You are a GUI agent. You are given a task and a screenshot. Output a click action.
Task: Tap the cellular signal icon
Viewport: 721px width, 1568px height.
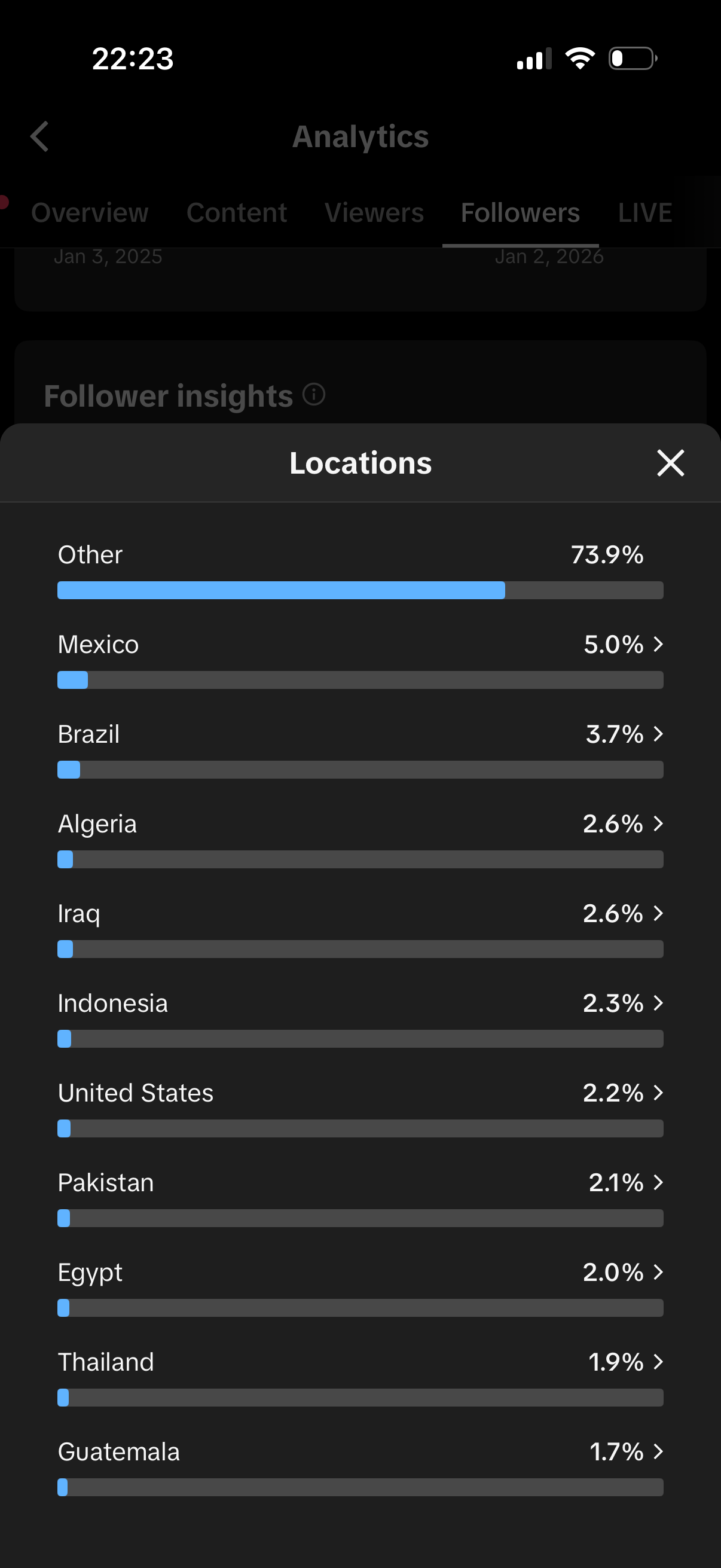click(x=534, y=59)
